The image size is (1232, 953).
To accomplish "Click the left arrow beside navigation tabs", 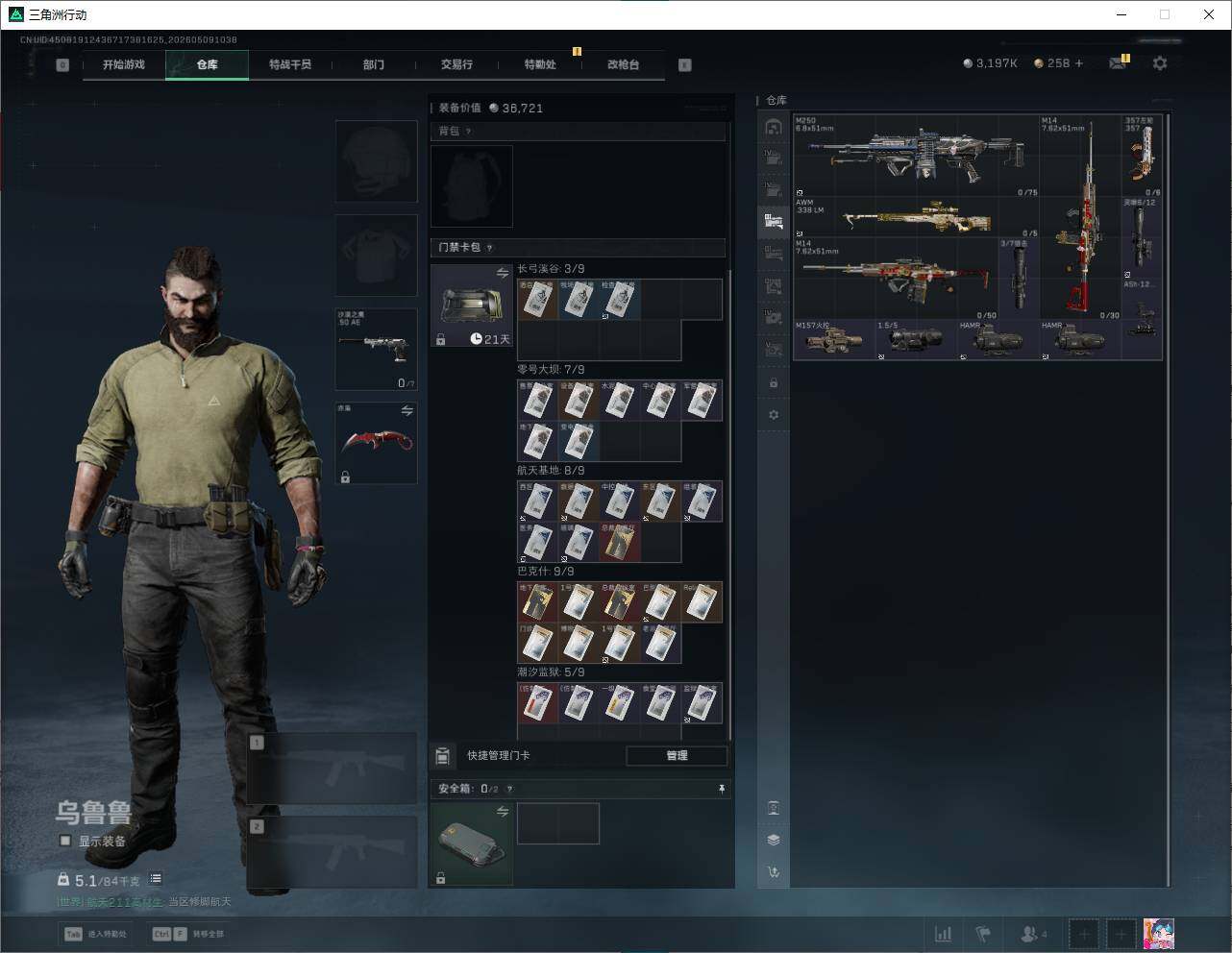I will click(62, 64).
